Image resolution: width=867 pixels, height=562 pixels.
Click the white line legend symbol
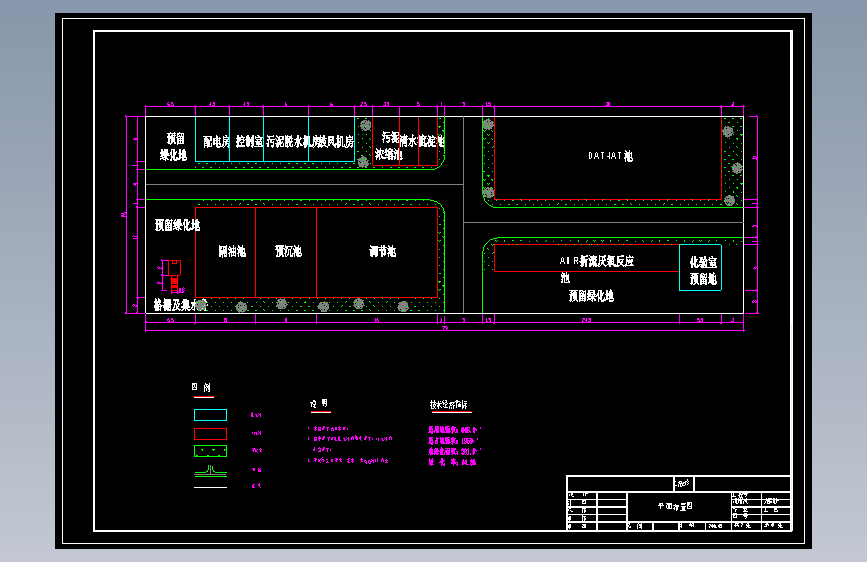click(210, 487)
